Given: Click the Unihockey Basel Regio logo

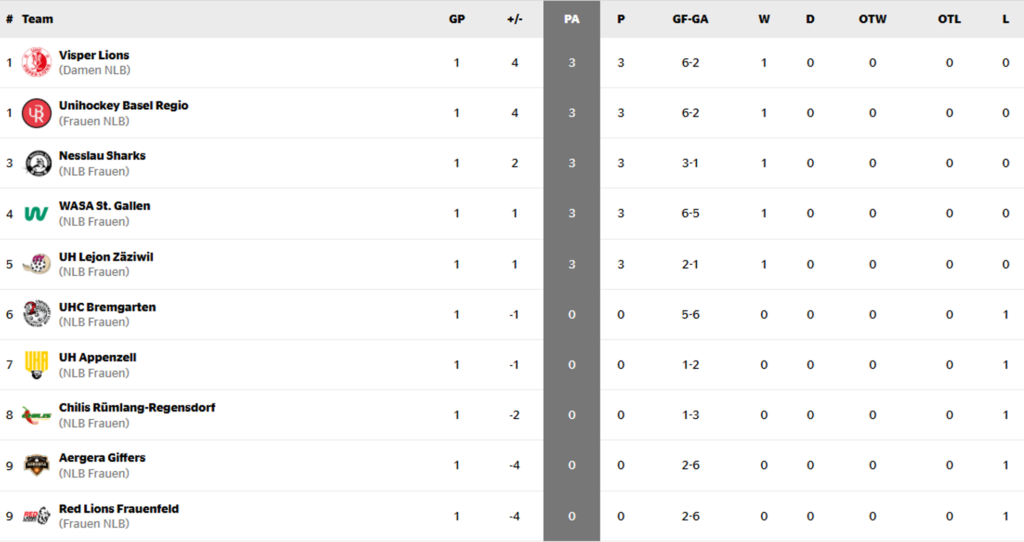Looking at the screenshot, I should (37, 113).
